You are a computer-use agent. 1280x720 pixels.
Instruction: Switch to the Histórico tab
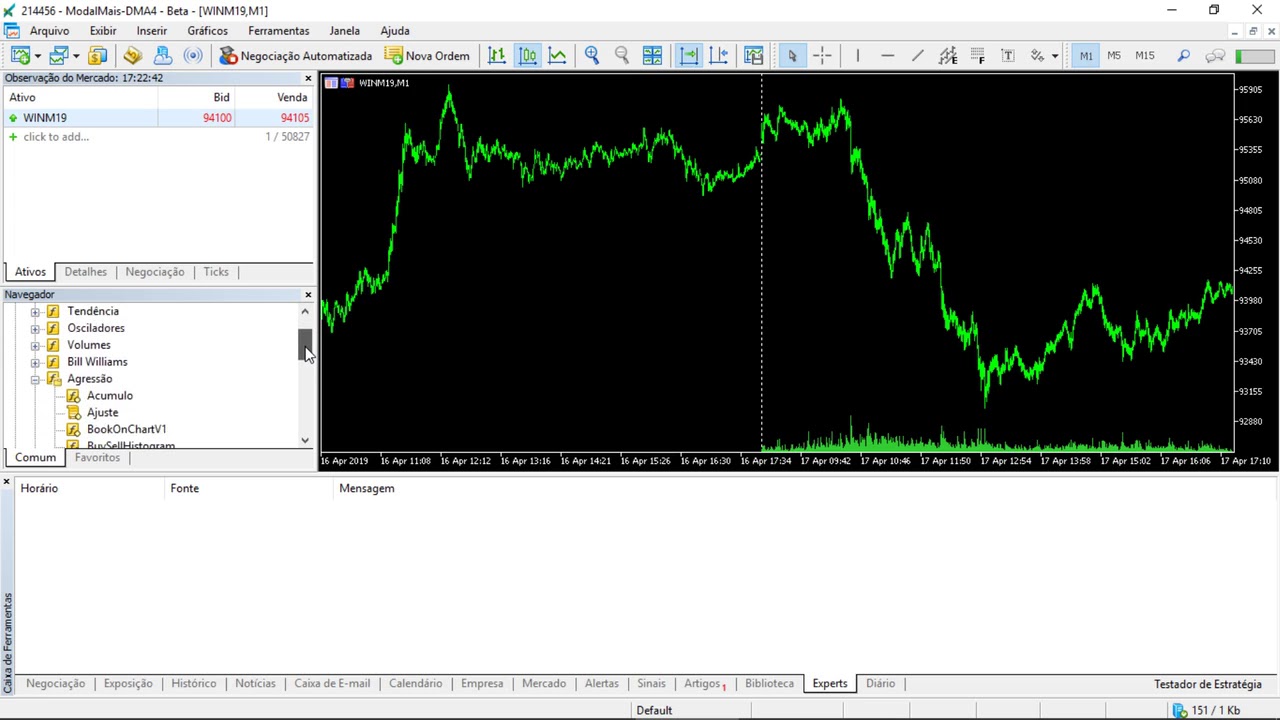(x=194, y=684)
